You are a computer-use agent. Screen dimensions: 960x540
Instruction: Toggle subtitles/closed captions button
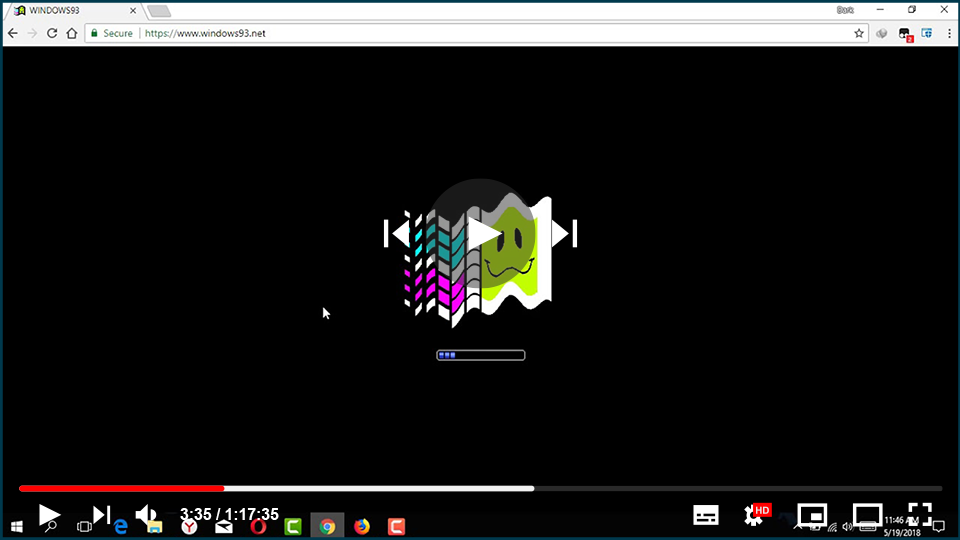(706, 515)
